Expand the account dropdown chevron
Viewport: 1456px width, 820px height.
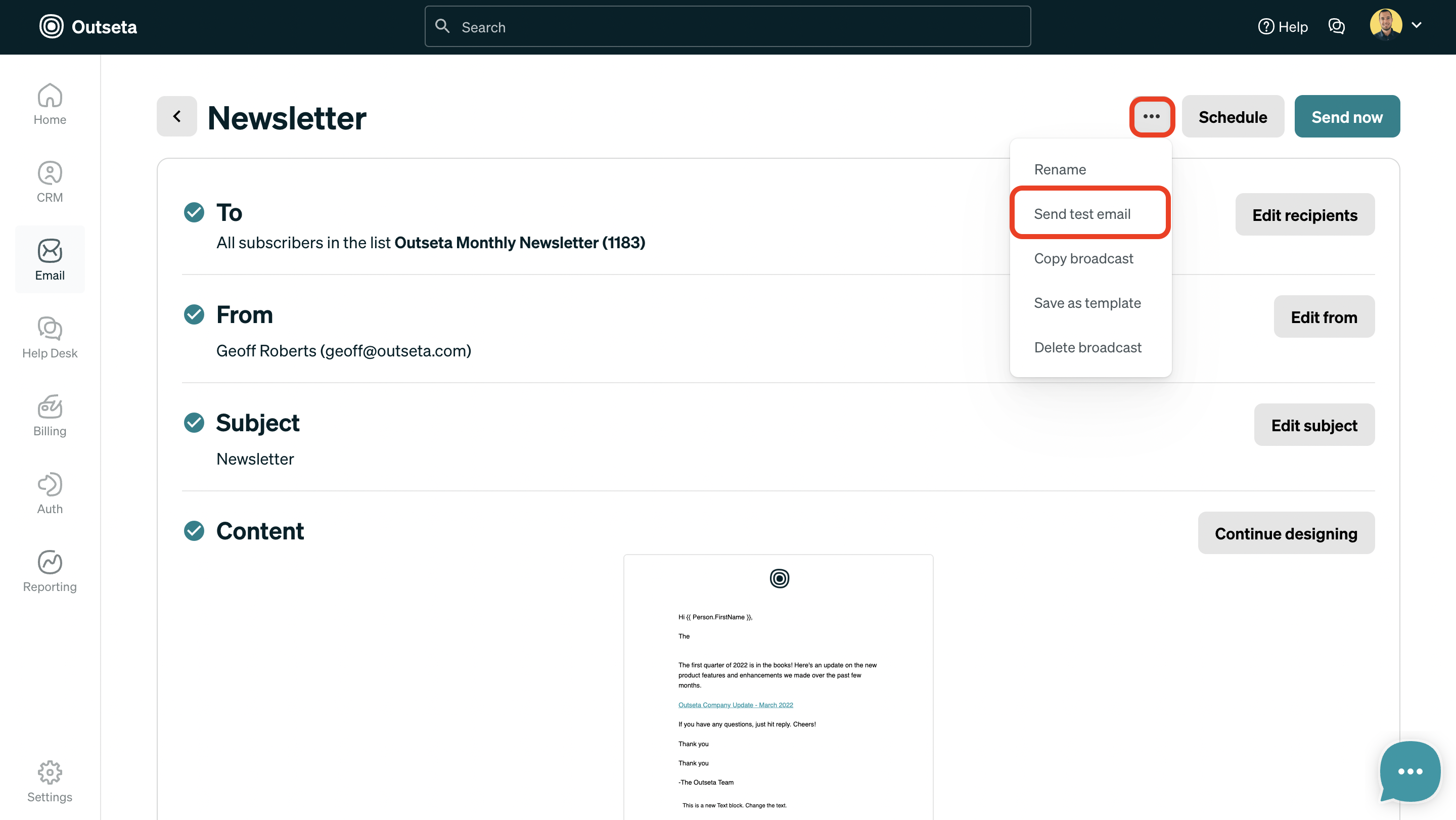coord(1417,25)
